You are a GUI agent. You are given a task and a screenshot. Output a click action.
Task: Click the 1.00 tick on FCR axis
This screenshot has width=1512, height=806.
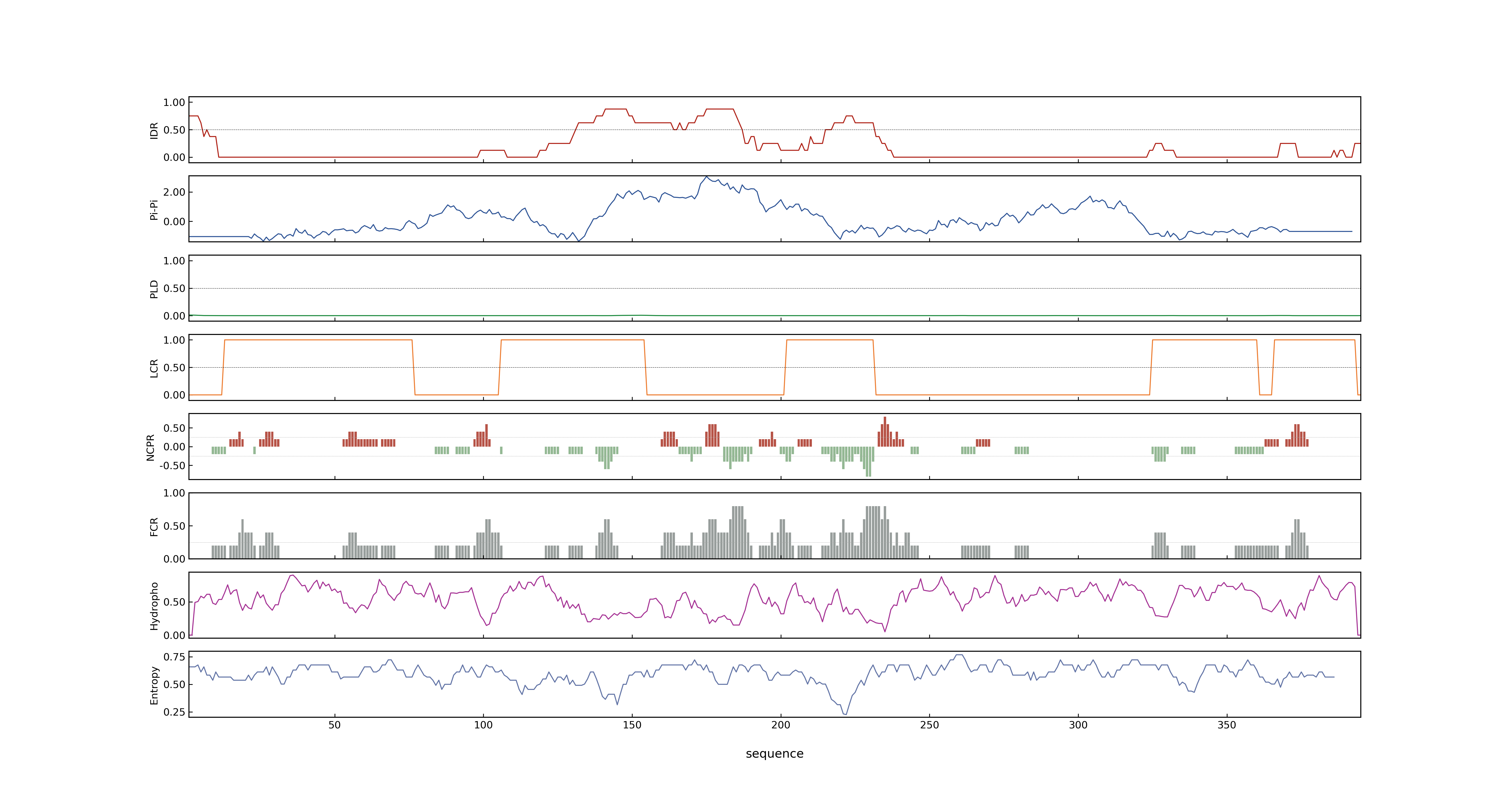pos(174,493)
